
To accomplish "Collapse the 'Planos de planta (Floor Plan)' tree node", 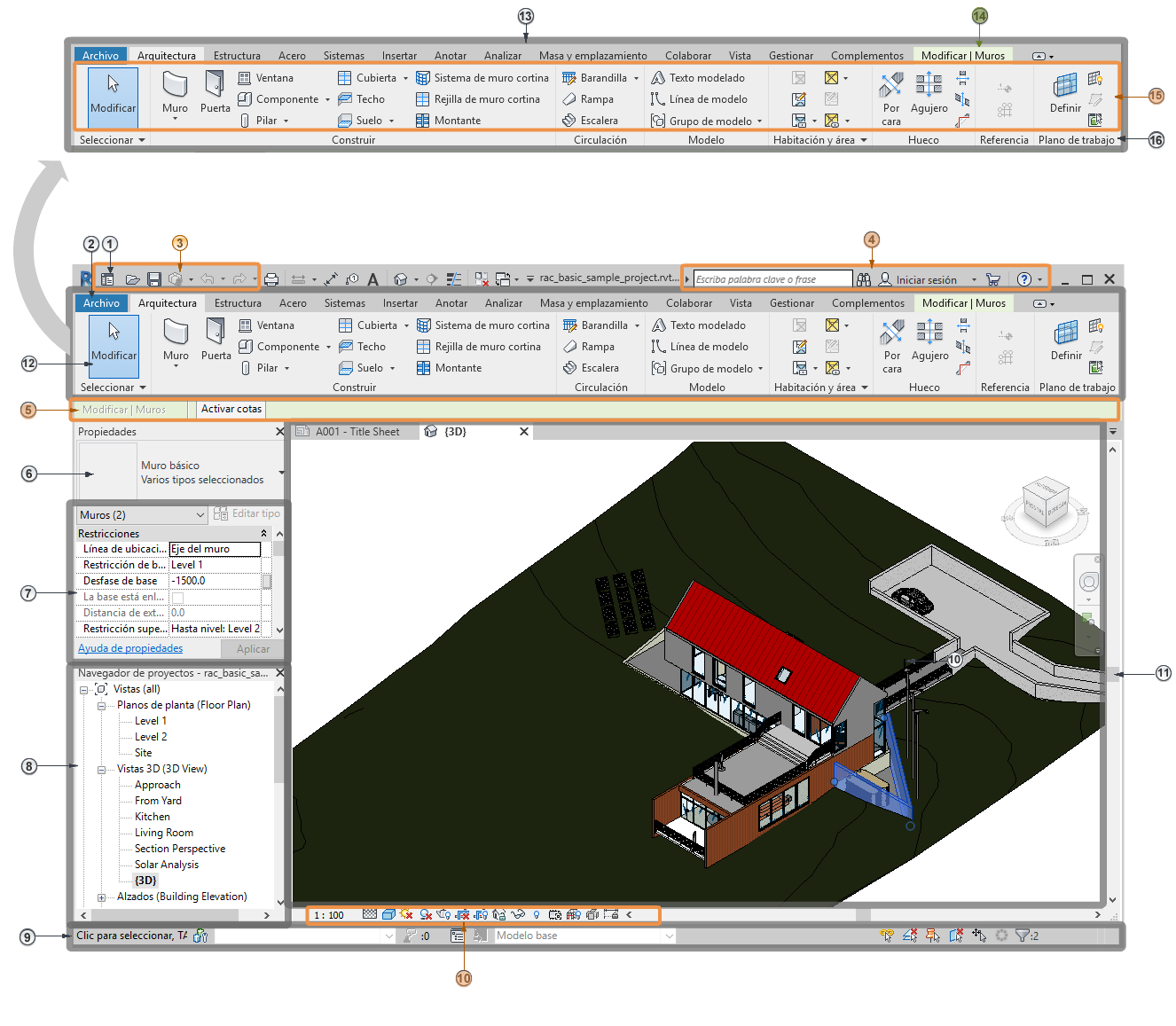I will pyautogui.click(x=101, y=706).
